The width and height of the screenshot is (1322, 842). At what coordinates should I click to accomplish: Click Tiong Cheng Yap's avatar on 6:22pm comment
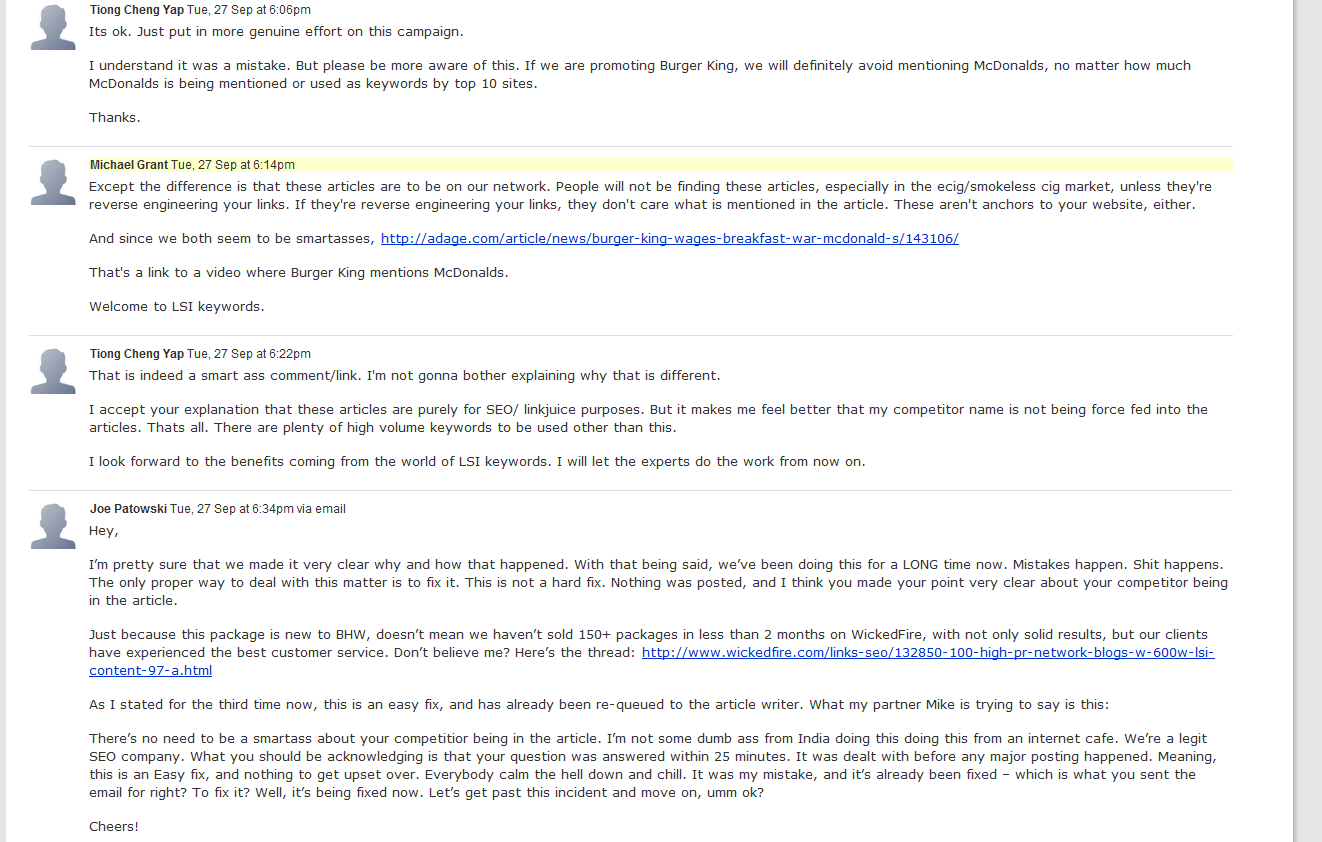[53, 371]
